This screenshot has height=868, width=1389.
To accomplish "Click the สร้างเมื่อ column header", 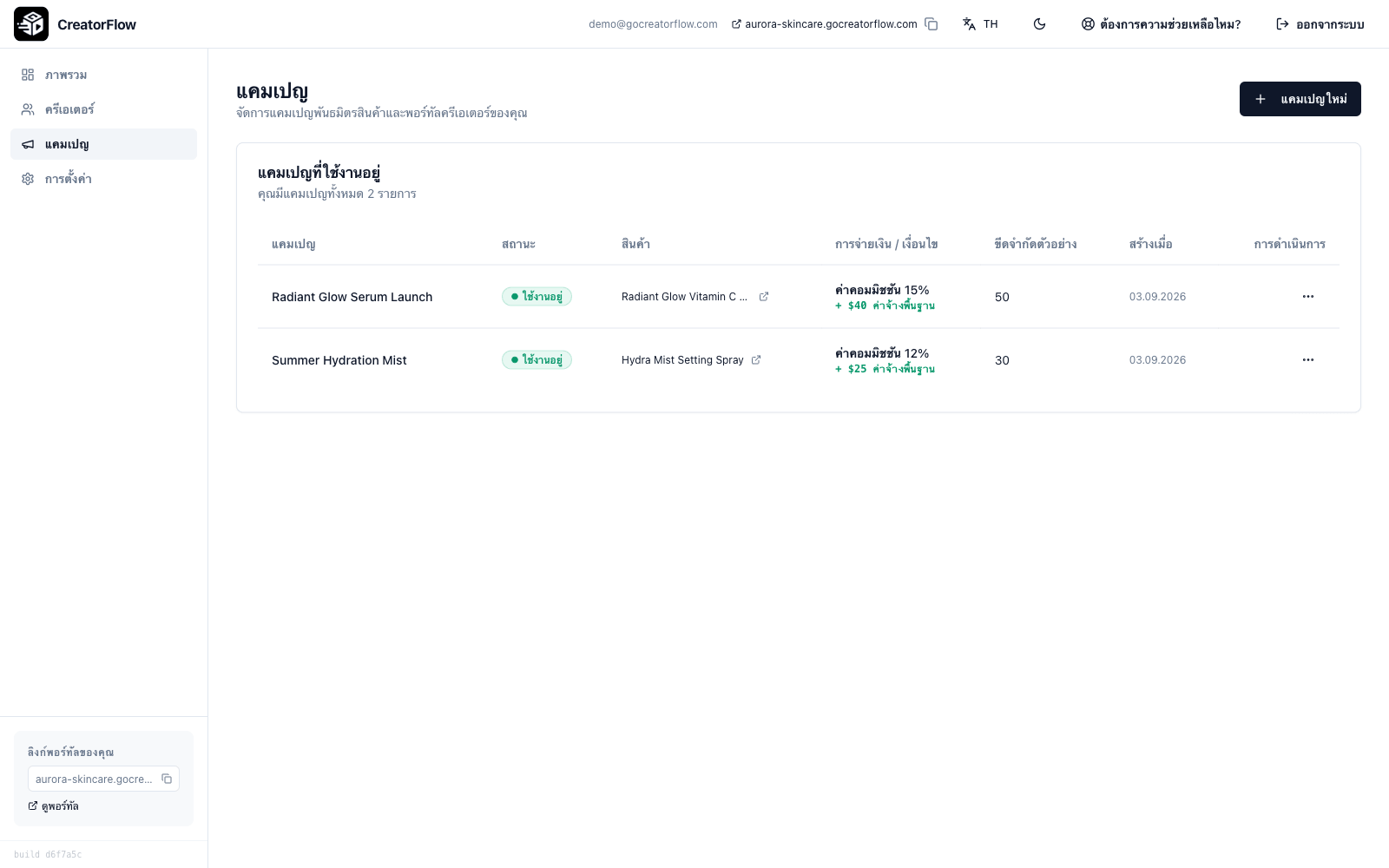I will point(1150,244).
